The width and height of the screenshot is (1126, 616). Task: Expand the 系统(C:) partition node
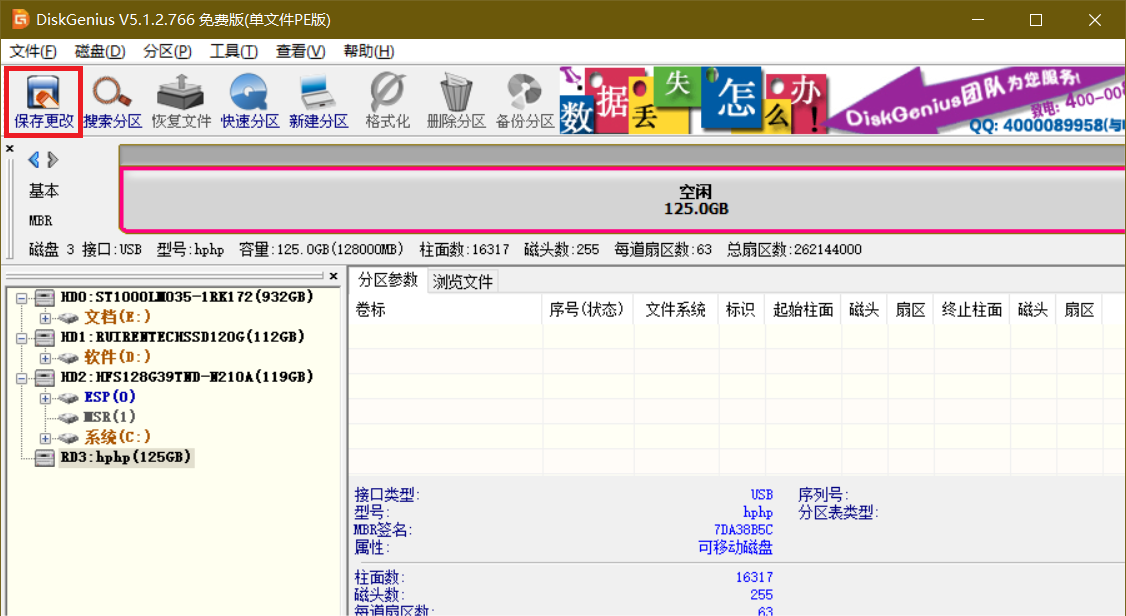[45, 438]
